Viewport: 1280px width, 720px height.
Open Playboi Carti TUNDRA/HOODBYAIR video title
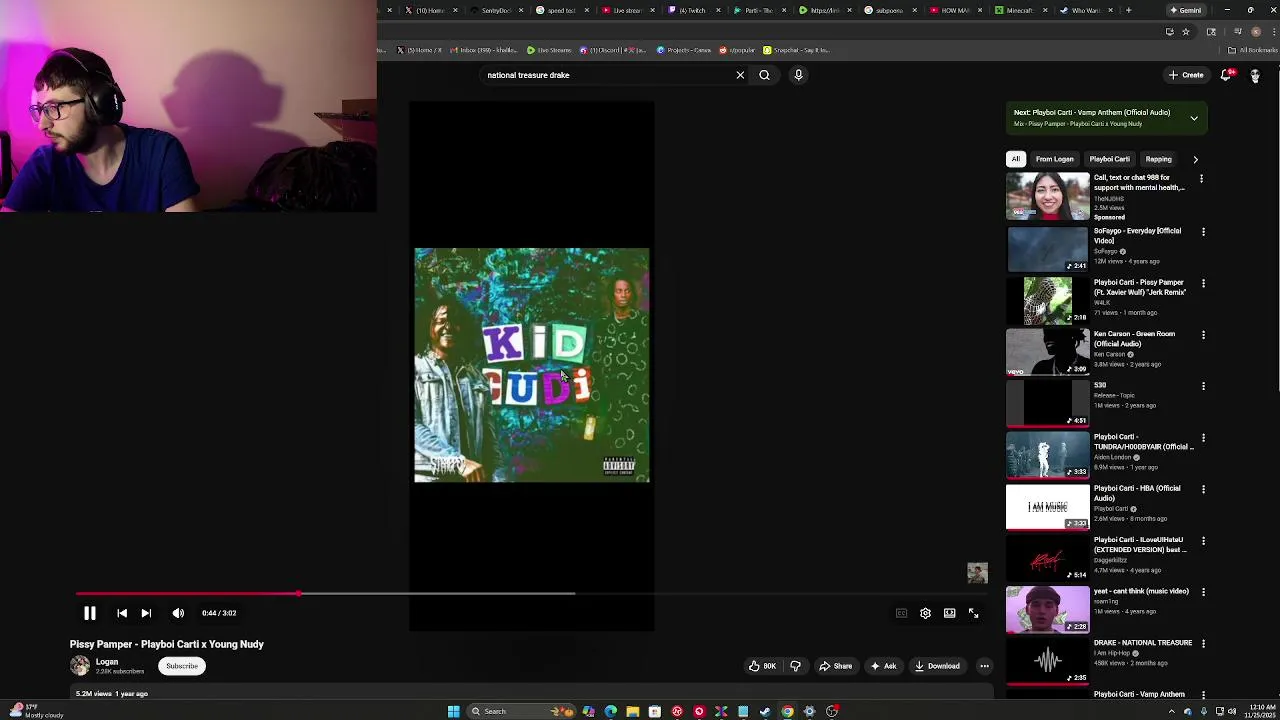click(x=1143, y=442)
